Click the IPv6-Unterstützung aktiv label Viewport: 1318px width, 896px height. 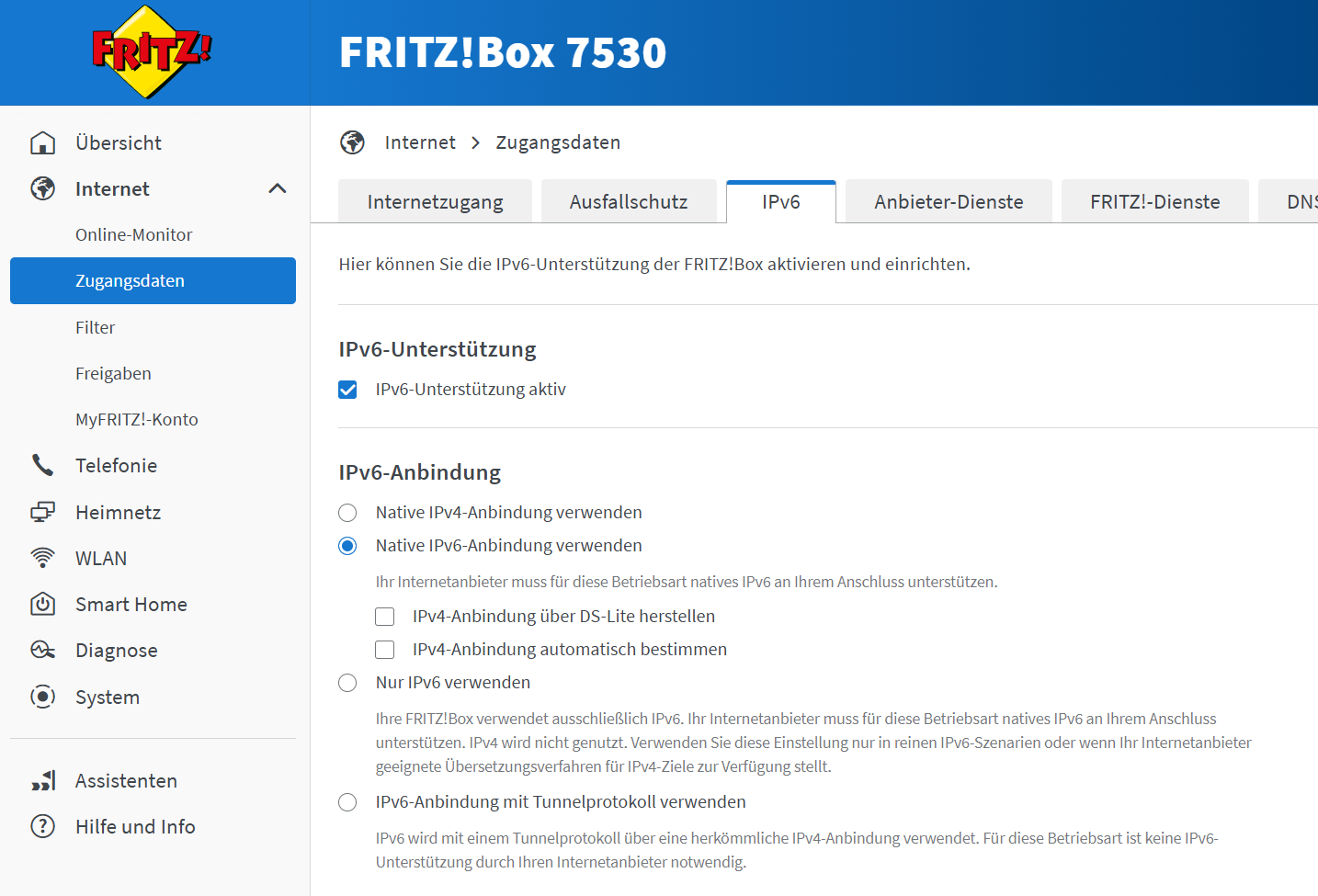[471, 390]
